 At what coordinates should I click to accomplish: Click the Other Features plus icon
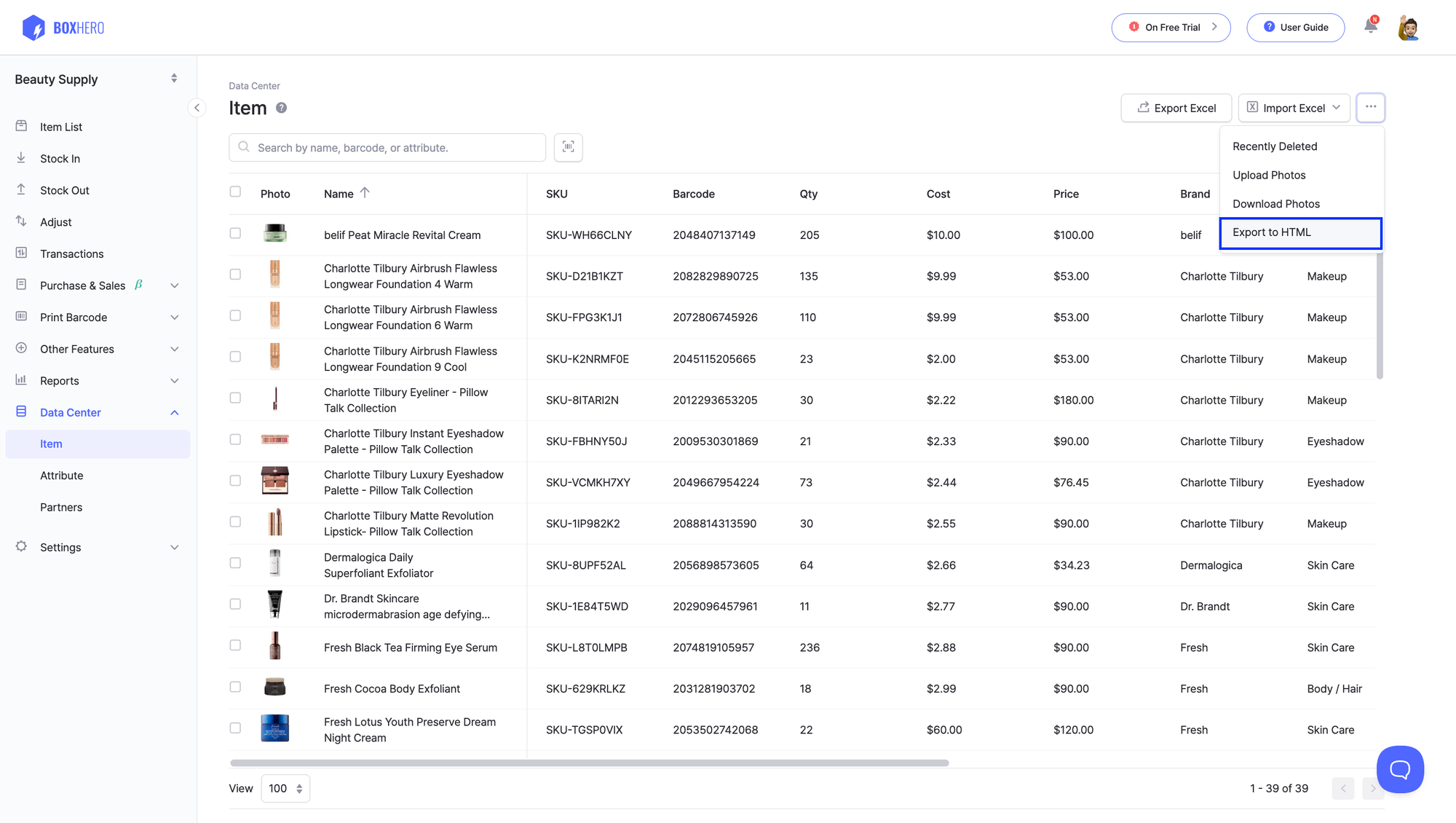click(21, 348)
